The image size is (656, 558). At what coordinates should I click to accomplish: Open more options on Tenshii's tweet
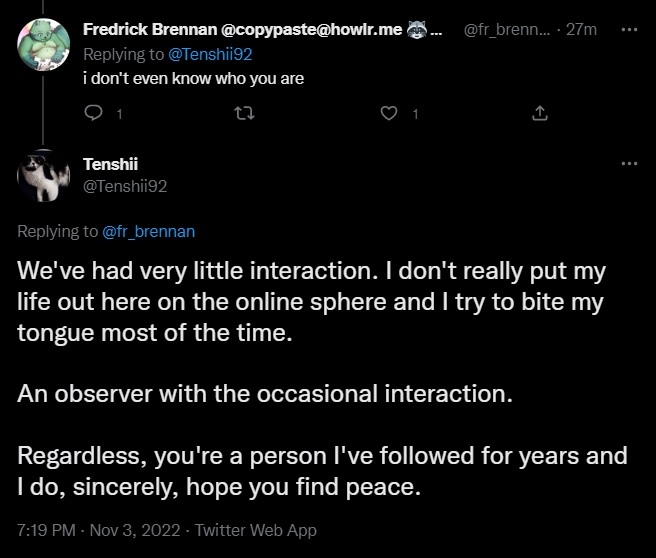pos(628,163)
